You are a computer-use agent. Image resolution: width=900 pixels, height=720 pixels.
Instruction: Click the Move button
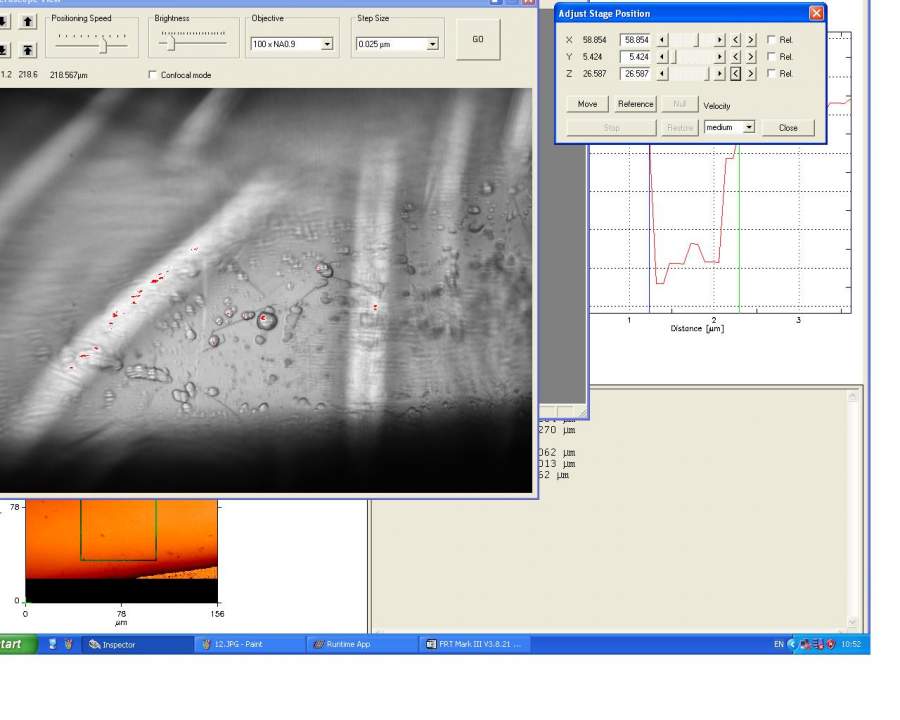pos(587,104)
